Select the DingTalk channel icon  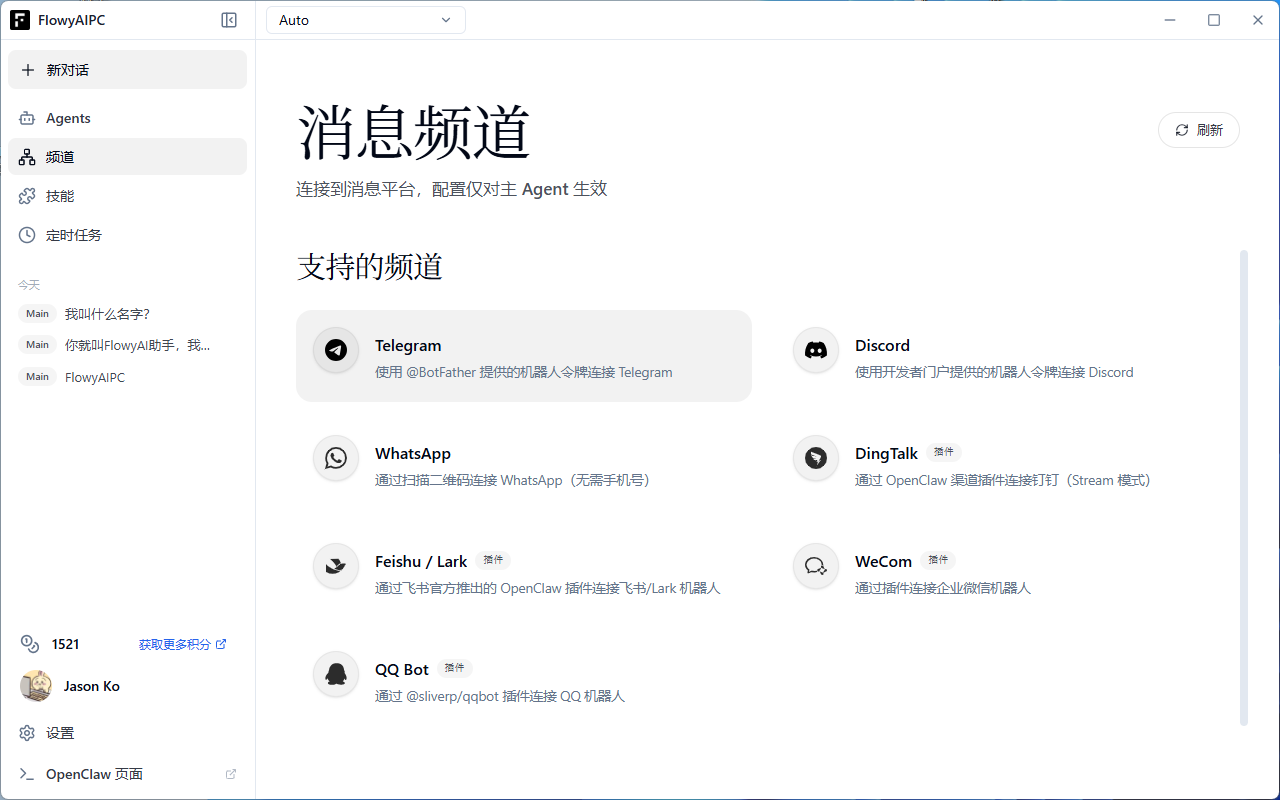[816, 458]
